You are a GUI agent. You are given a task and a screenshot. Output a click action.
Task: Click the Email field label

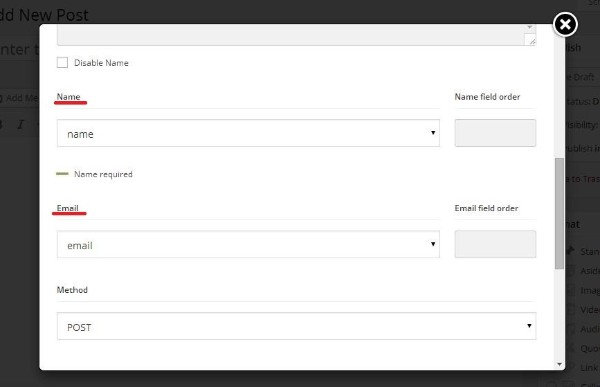tap(68, 208)
